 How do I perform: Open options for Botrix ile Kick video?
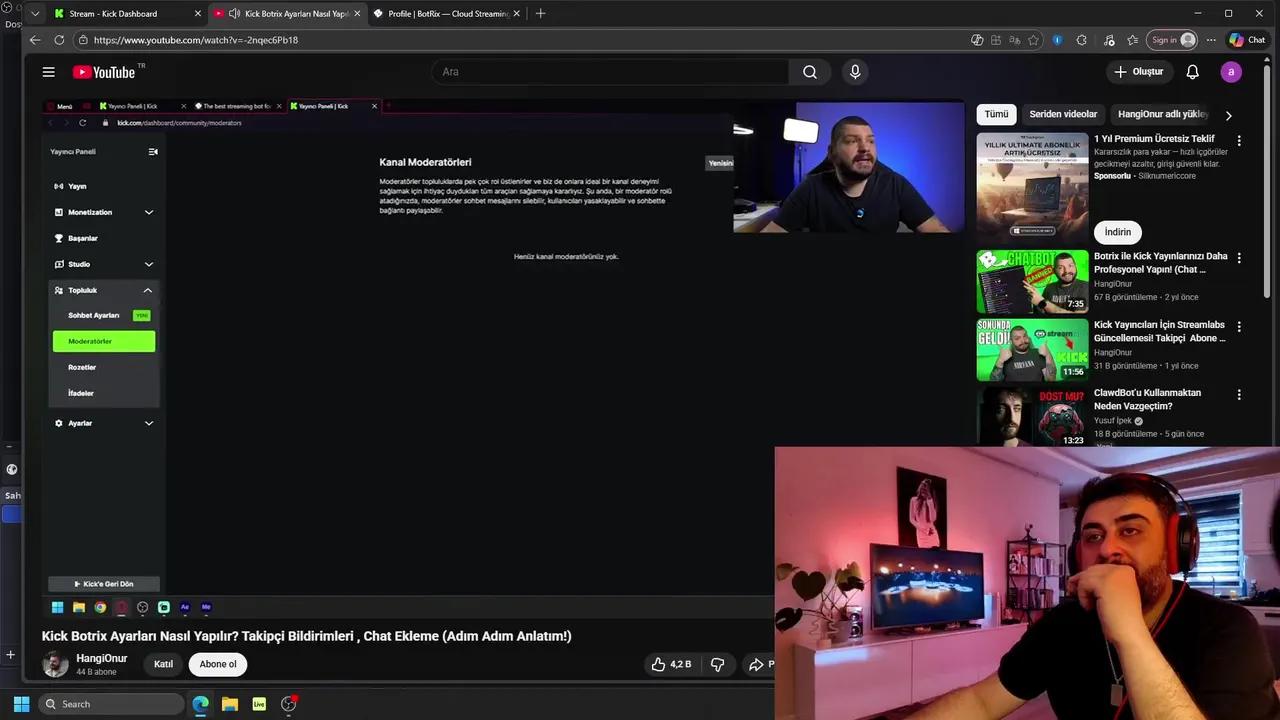click(1239, 258)
